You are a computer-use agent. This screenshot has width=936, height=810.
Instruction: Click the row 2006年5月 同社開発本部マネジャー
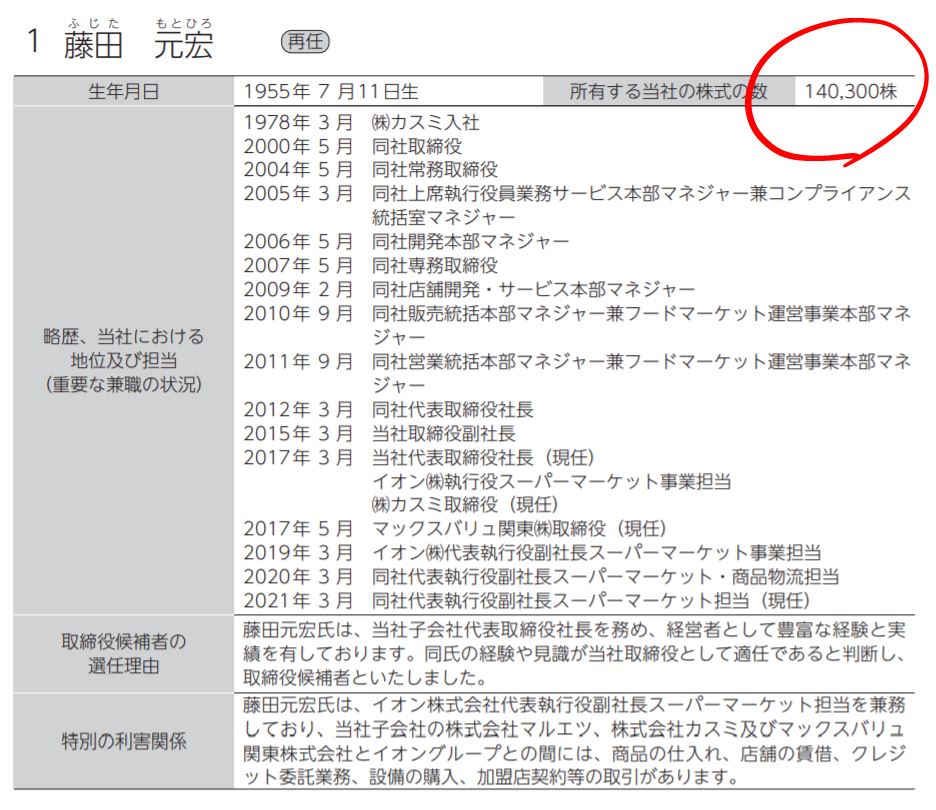[x=406, y=241]
